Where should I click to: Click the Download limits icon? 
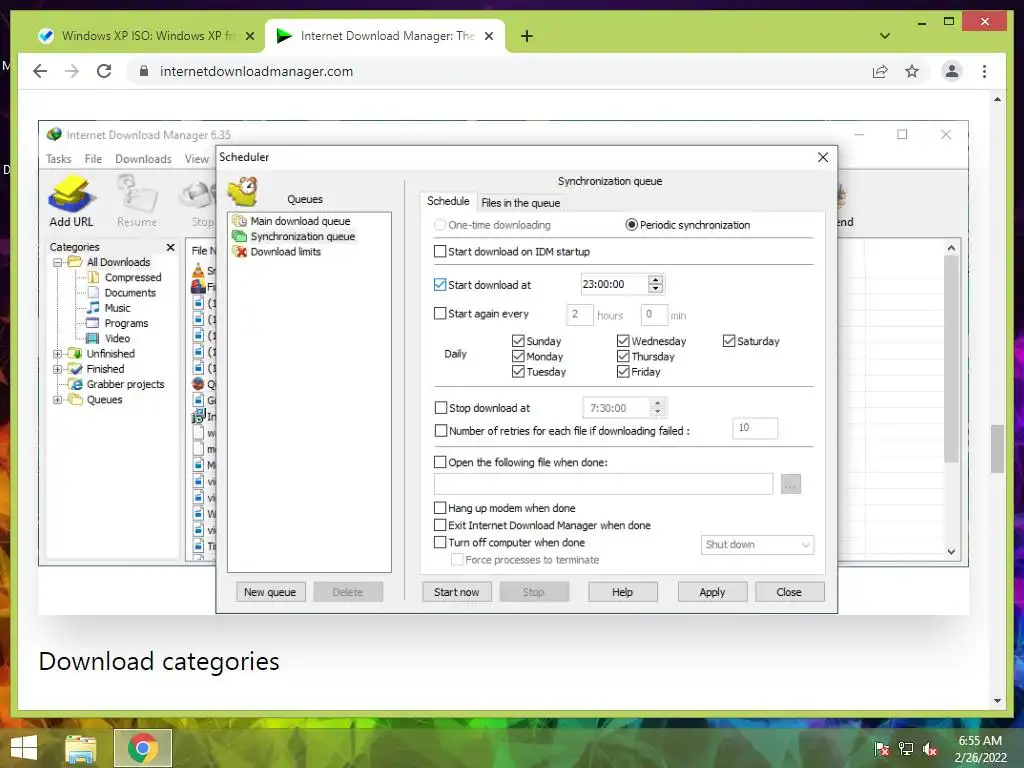click(240, 251)
